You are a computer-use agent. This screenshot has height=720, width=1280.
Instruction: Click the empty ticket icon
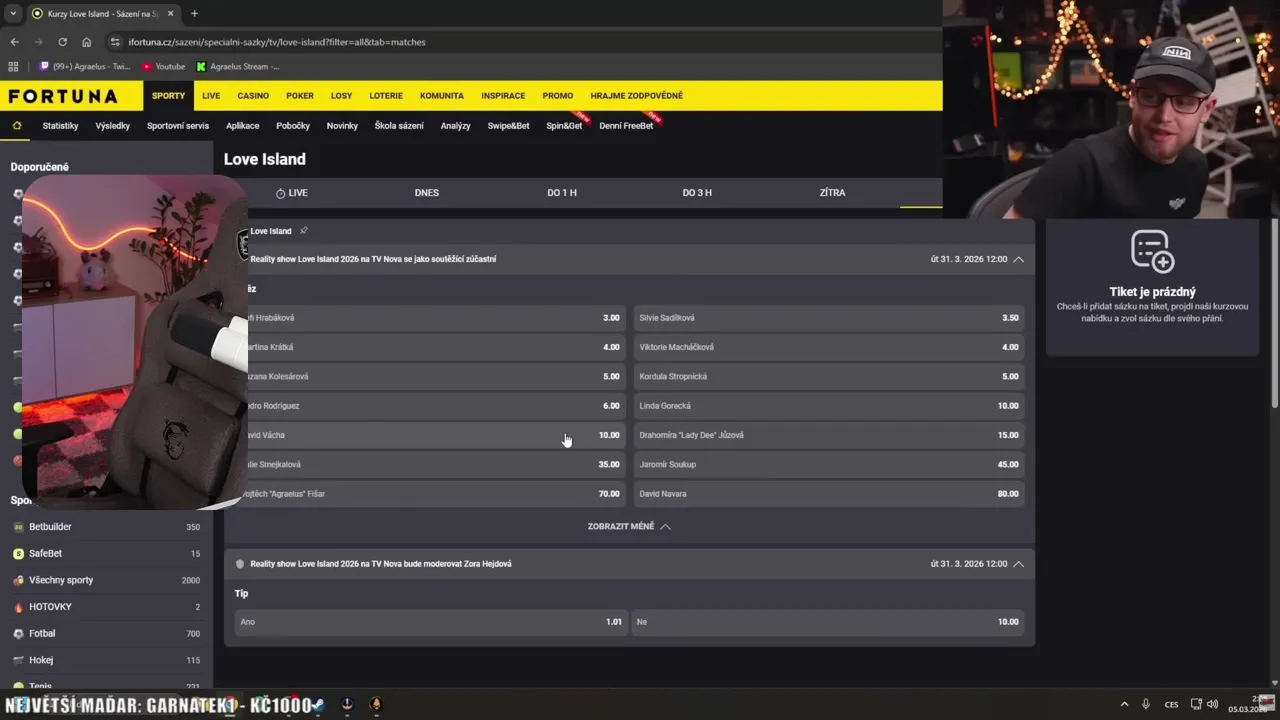coord(1152,251)
